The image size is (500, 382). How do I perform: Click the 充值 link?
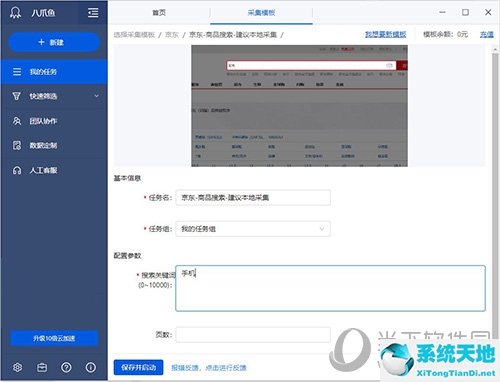tap(487, 34)
